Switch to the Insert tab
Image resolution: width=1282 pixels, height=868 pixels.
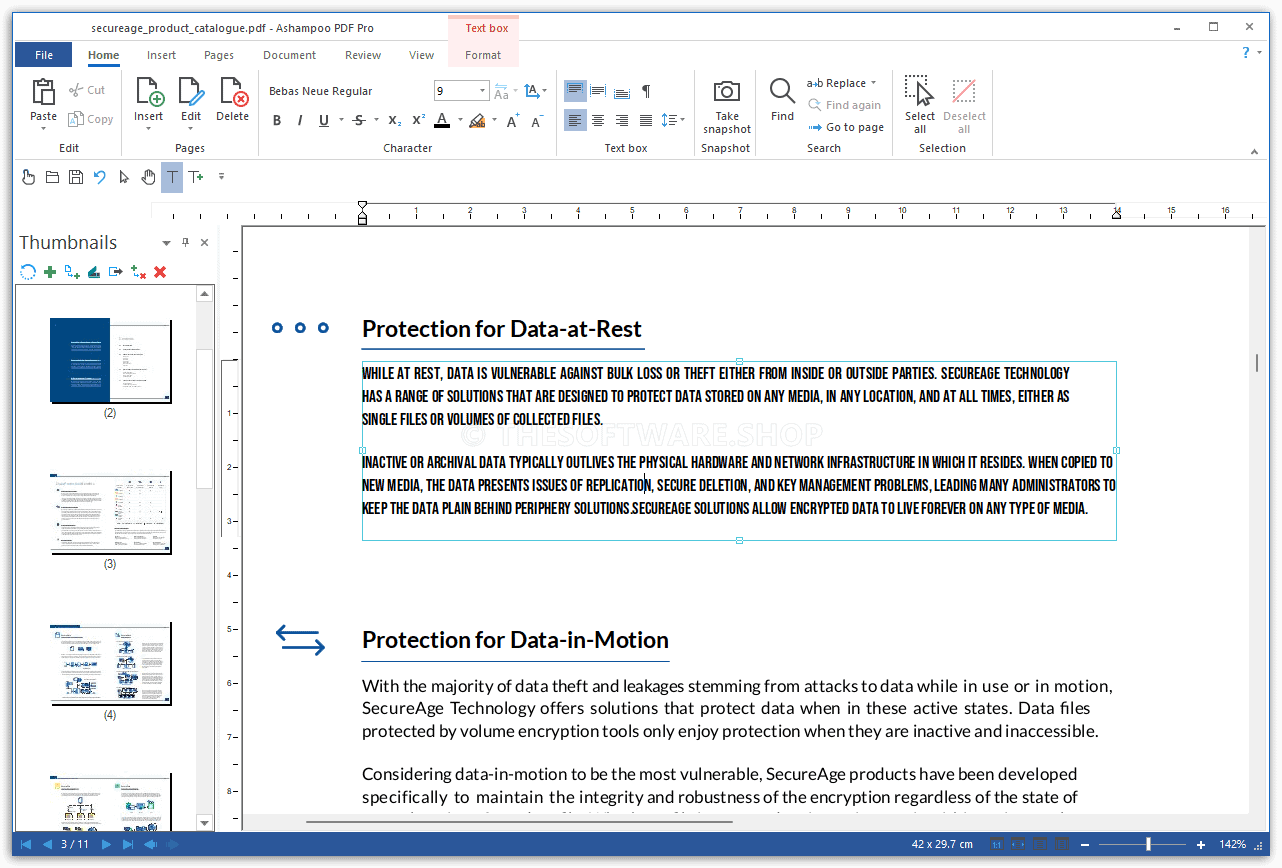pos(162,55)
